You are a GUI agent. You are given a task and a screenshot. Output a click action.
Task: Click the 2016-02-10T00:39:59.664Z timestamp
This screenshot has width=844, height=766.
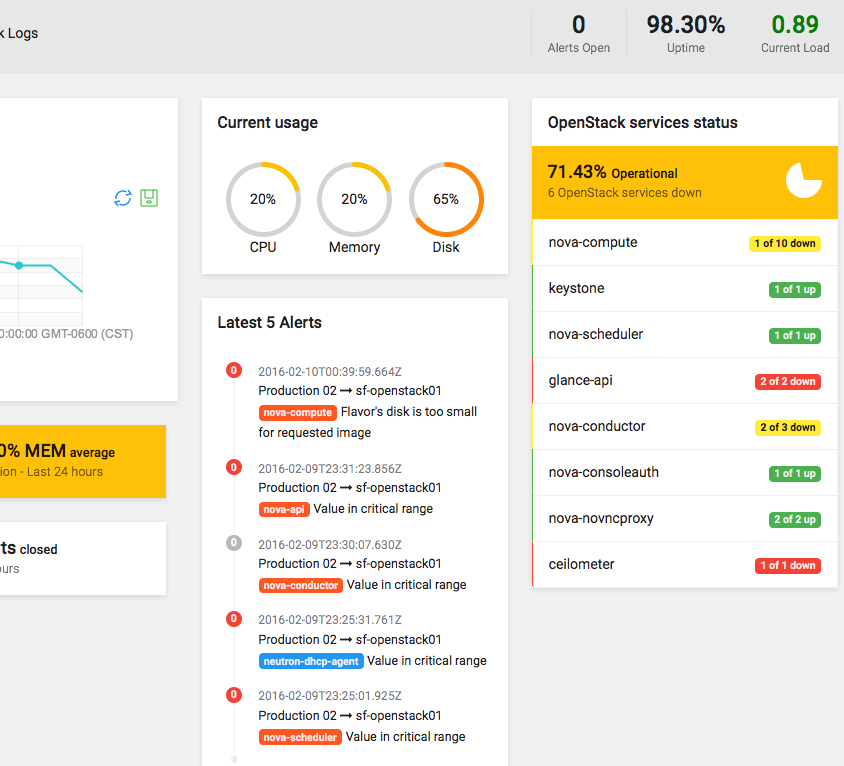[x=330, y=372]
